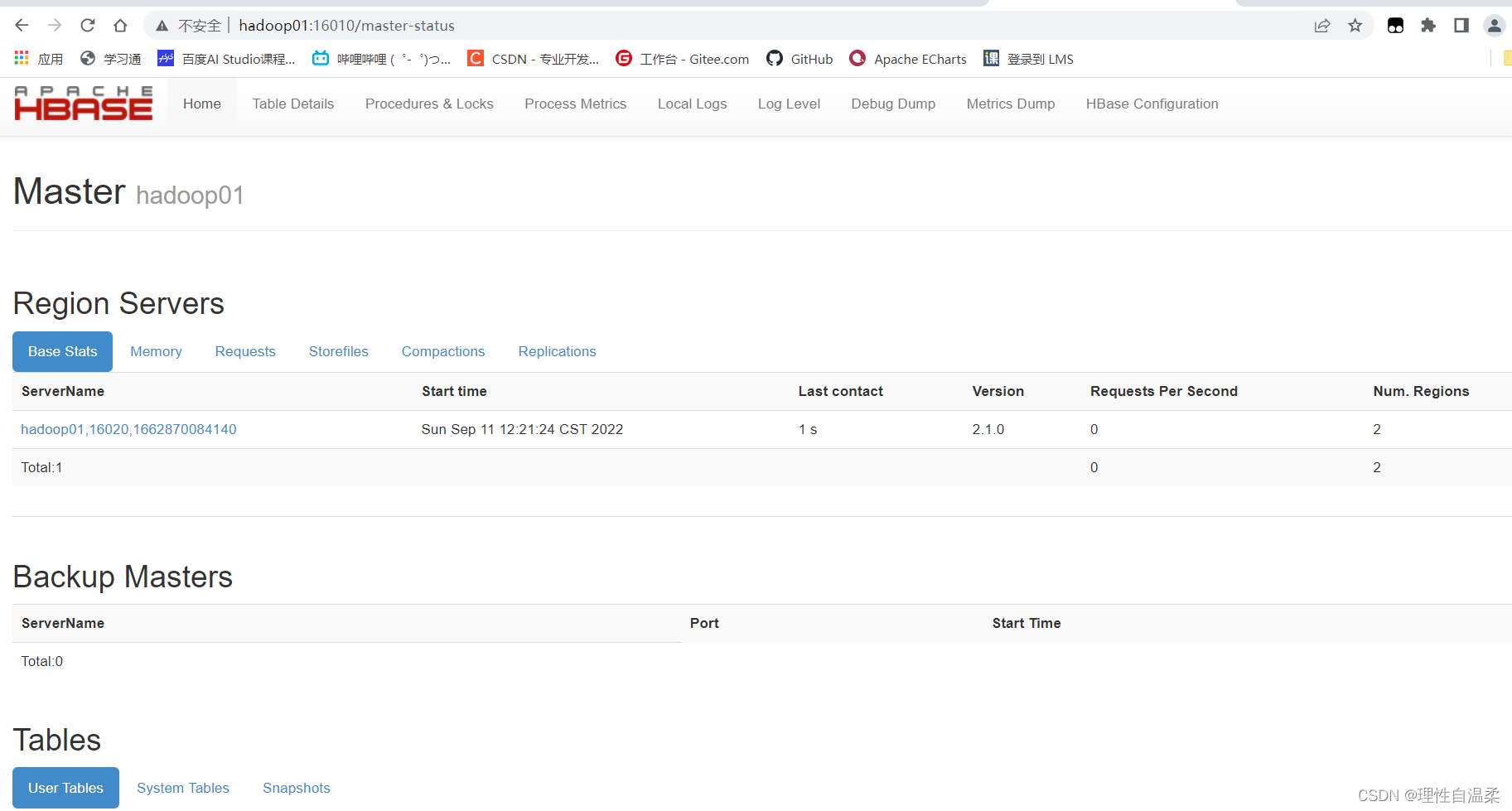The height and width of the screenshot is (811, 1512).
Task: Click the Total:1 row label
Action: [41, 467]
